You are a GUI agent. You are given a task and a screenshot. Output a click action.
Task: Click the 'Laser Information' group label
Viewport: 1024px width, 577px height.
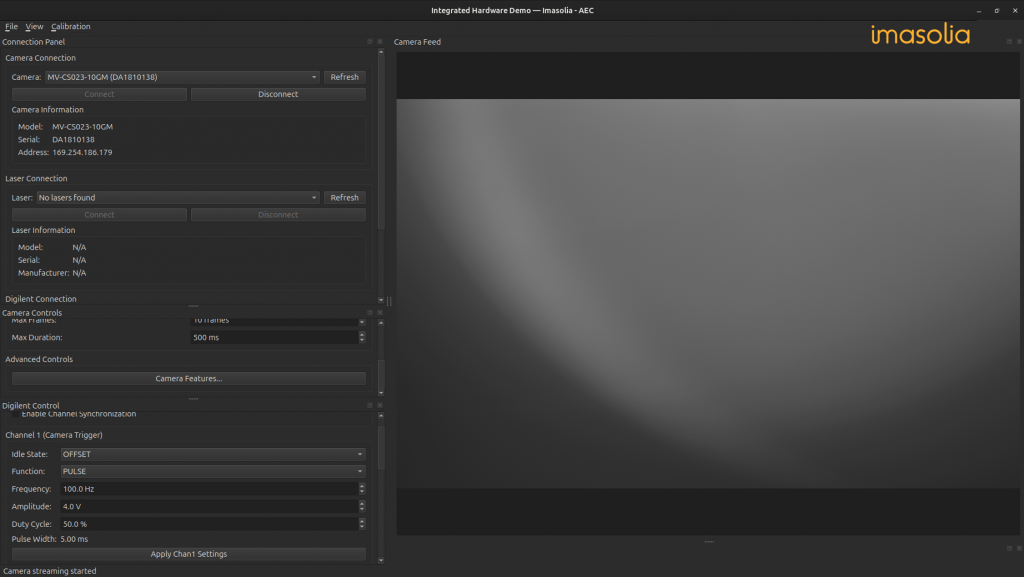[x=43, y=230]
